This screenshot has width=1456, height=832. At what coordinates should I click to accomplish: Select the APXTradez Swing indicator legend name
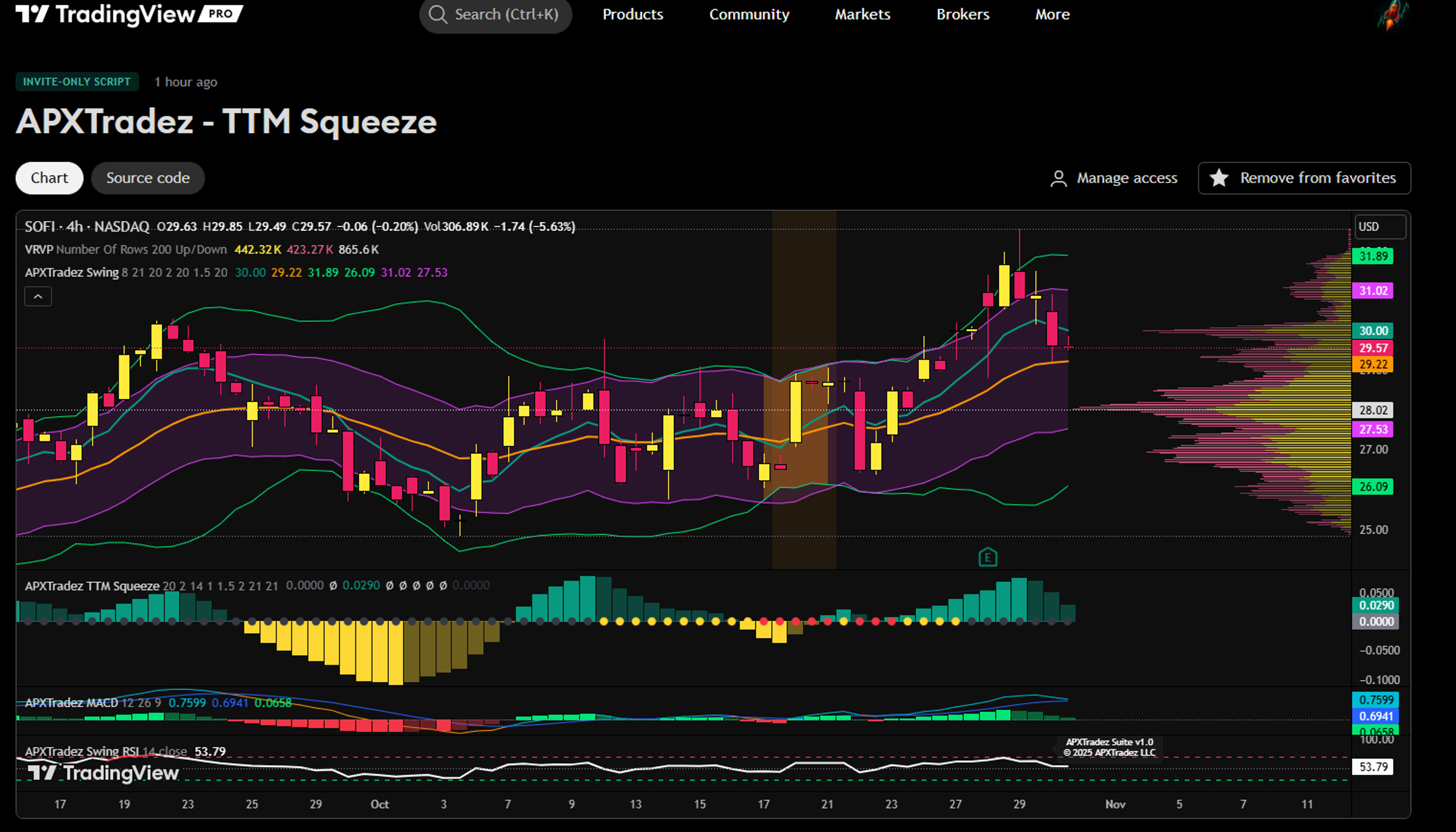[72, 273]
